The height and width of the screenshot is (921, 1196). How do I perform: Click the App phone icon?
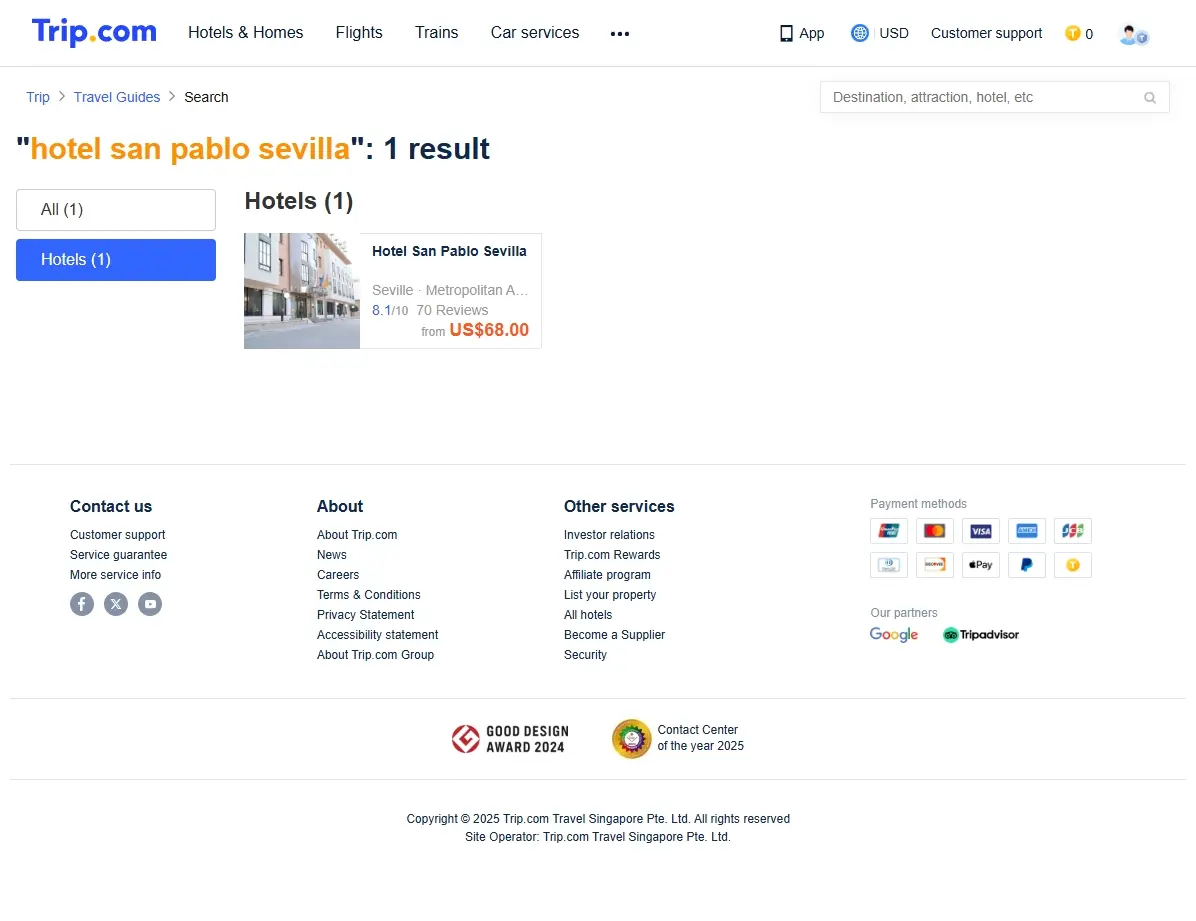(x=786, y=34)
